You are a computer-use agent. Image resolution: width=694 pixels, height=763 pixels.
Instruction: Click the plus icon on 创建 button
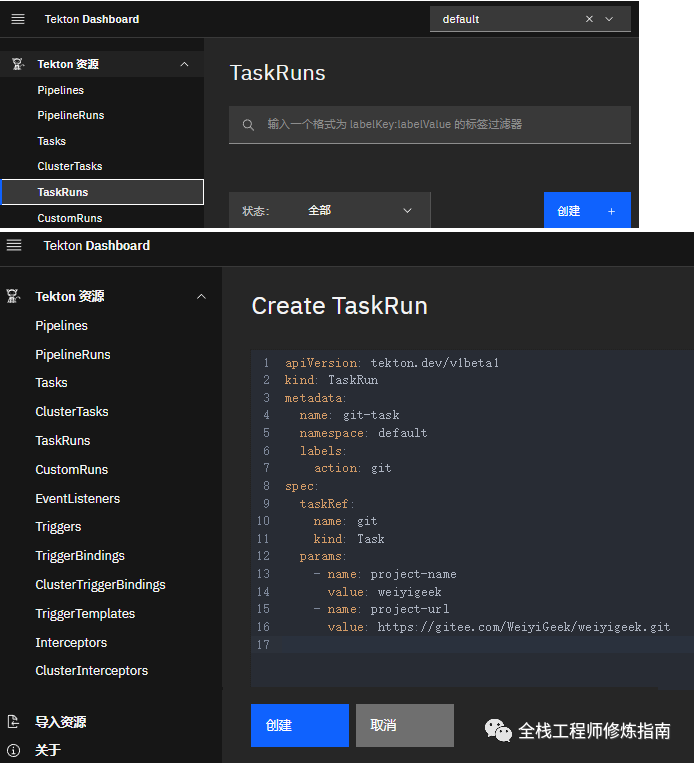pyautogui.click(x=611, y=211)
